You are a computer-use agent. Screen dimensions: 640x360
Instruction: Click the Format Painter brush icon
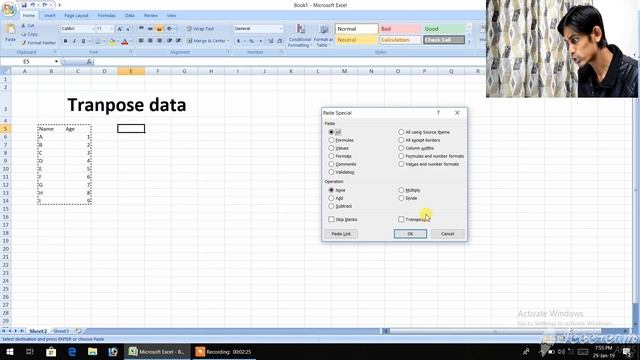pyautogui.click(x=24, y=42)
